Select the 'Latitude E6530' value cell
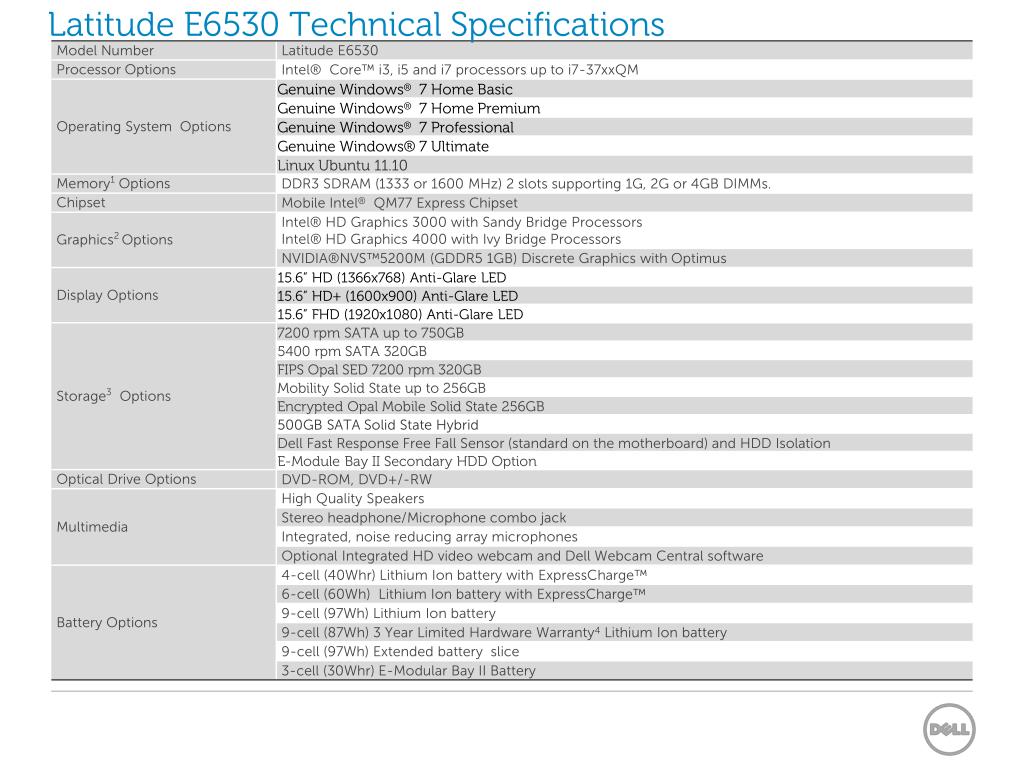The width and height of the screenshot is (1024, 768). click(624, 50)
